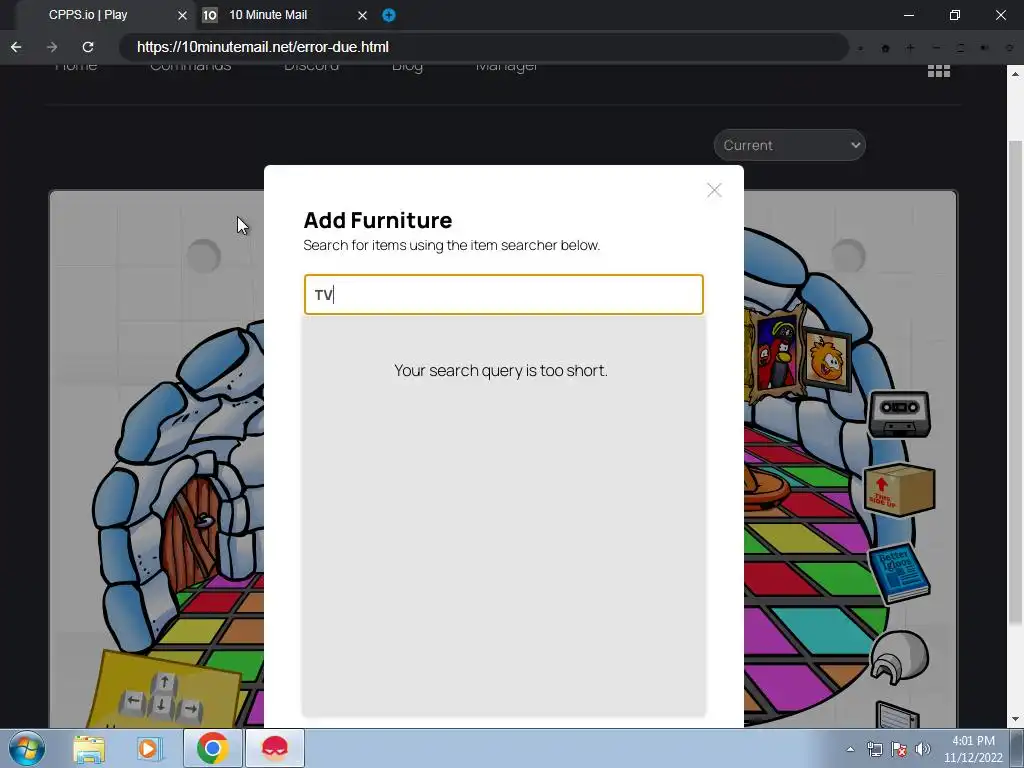Image resolution: width=1024 pixels, height=768 pixels.
Task: Click the plus icon in browser toolbar
Action: (910, 48)
